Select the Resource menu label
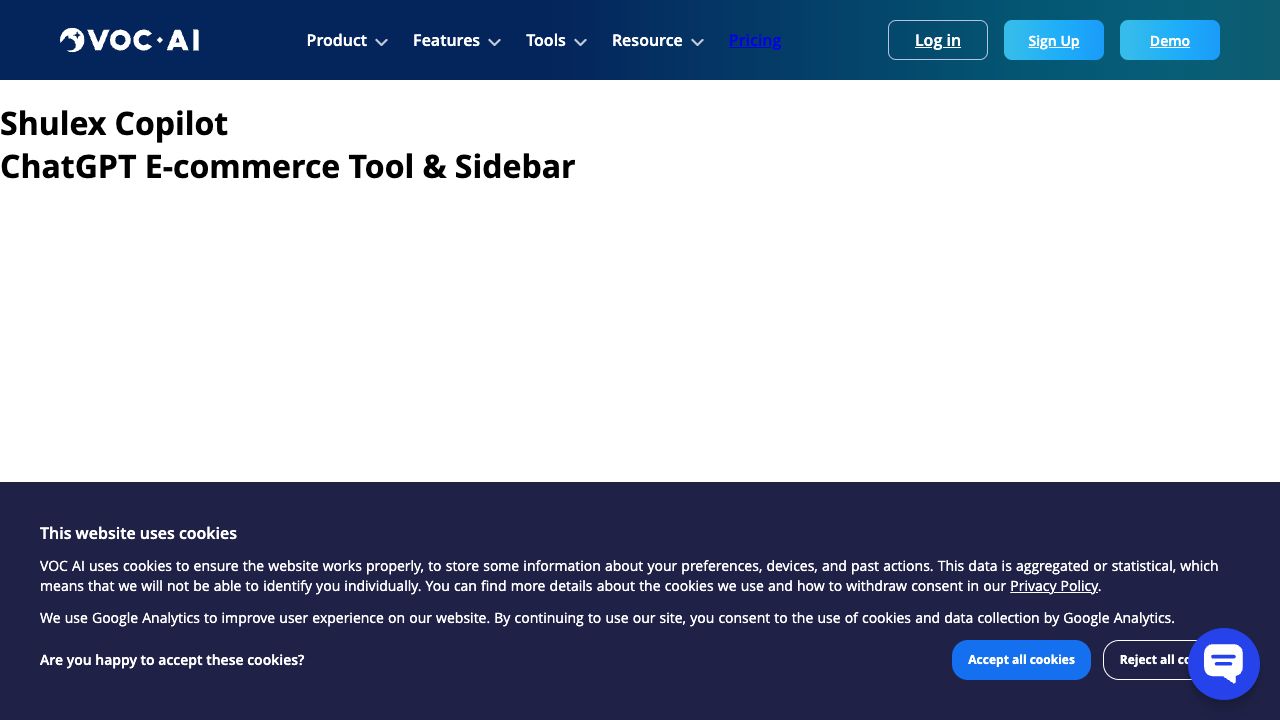 click(x=646, y=40)
